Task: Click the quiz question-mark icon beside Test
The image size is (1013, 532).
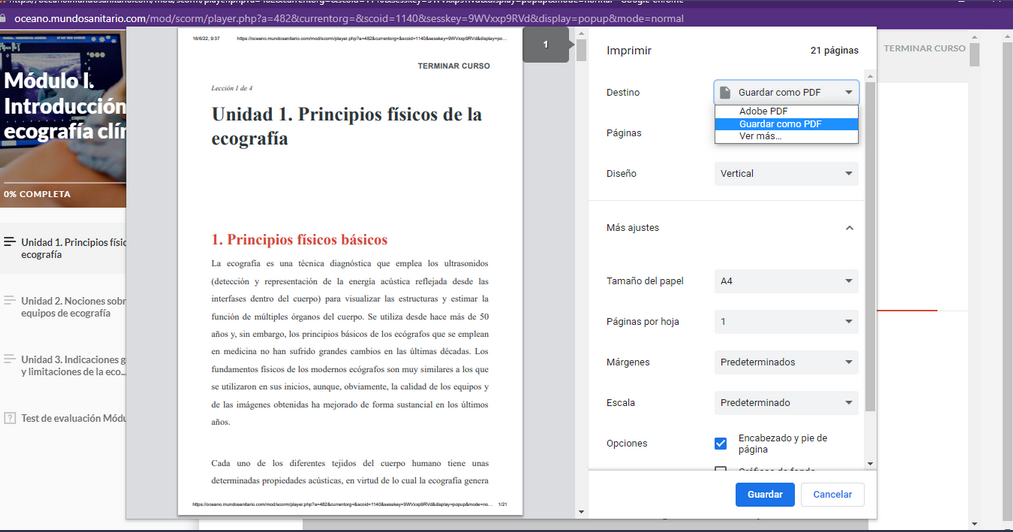Action: point(10,418)
